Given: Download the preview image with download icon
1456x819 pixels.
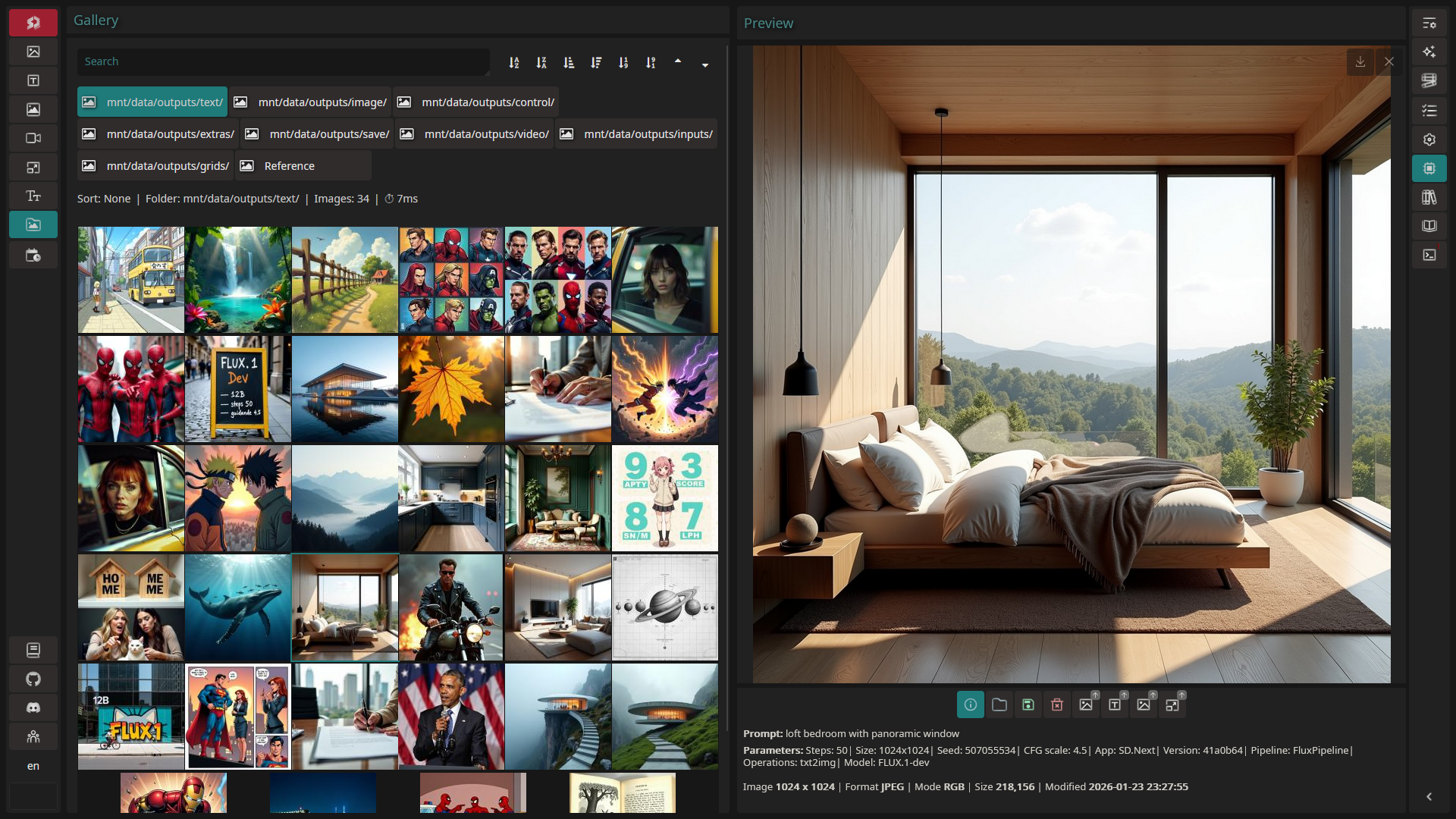Looking at the screenshot, I should click(x=1360, y=61).
